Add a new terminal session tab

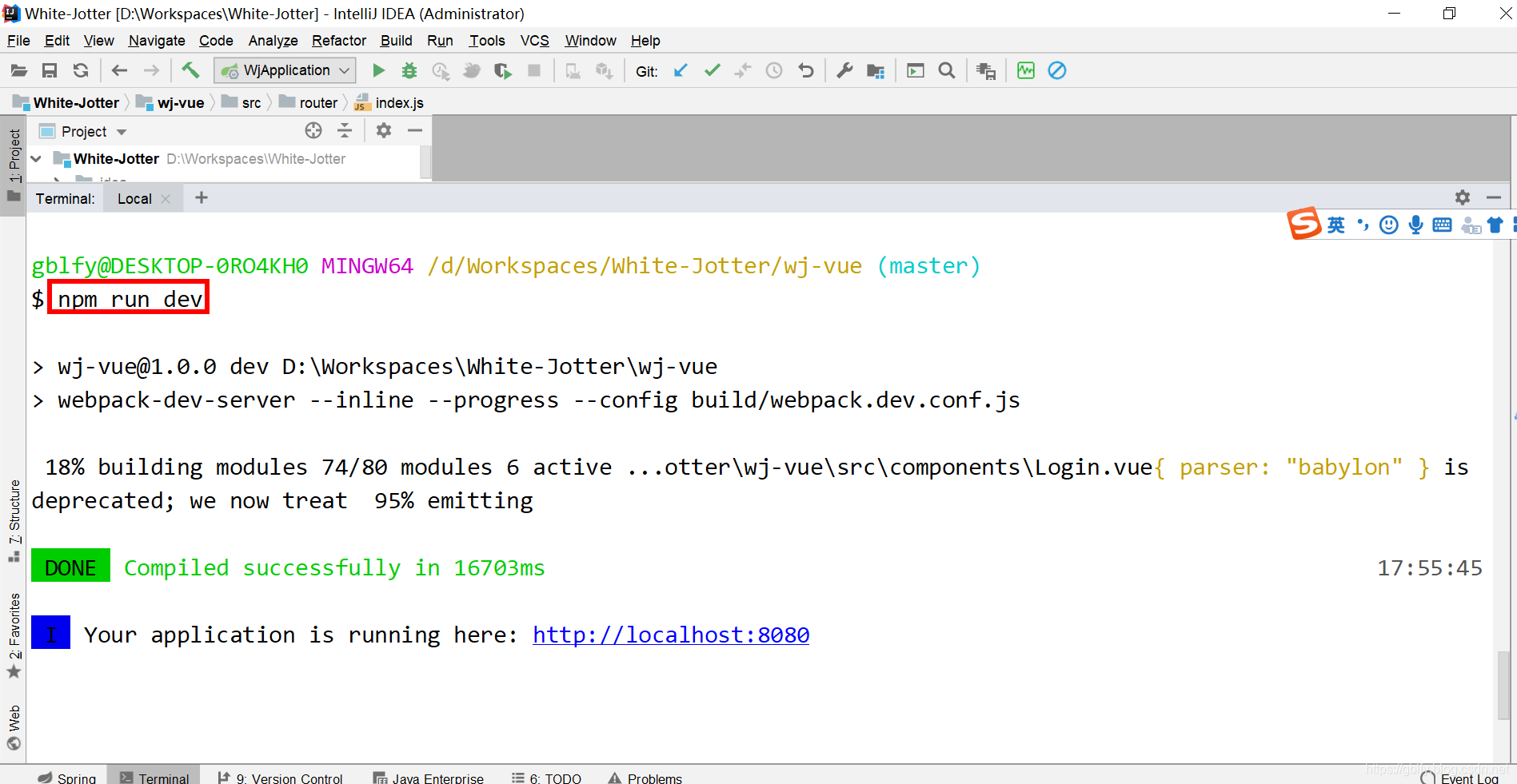202,197
